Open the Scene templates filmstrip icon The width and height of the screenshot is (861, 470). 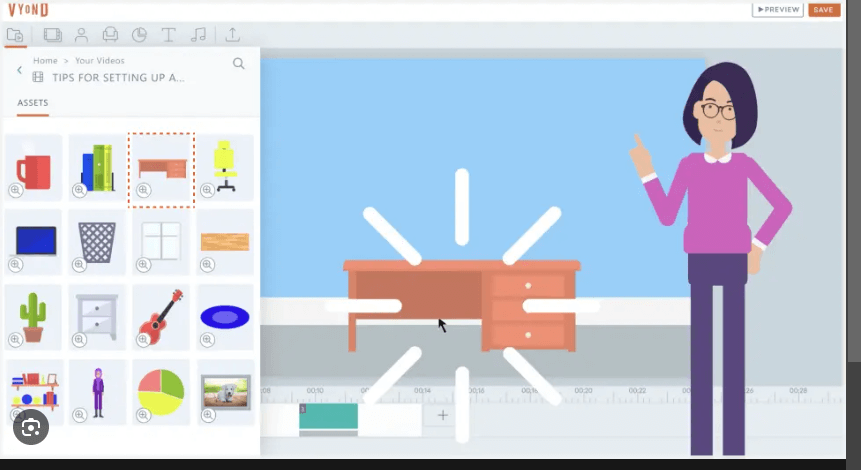[52, 35]
